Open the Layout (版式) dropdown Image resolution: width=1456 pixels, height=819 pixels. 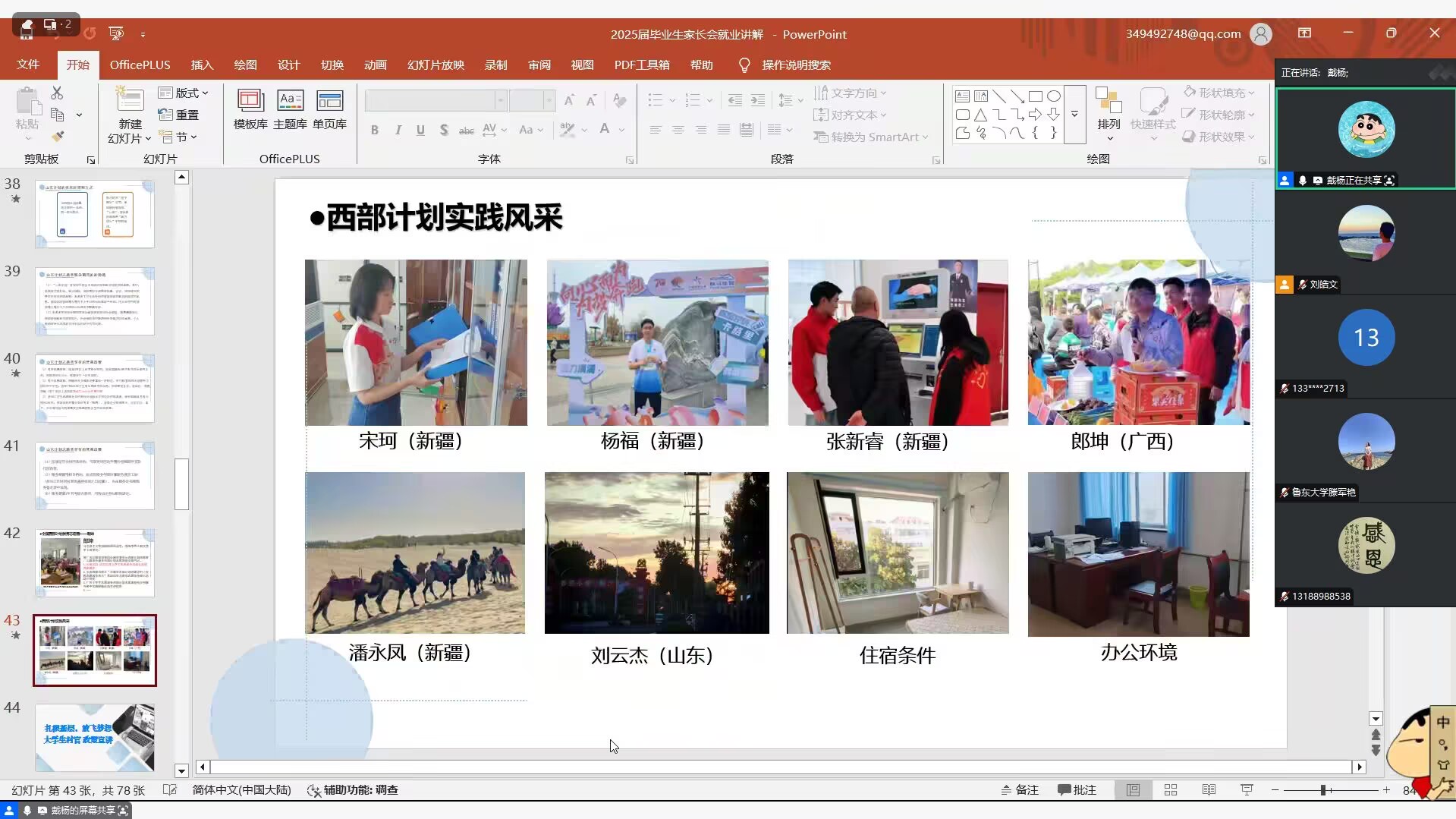click(183, 93)
